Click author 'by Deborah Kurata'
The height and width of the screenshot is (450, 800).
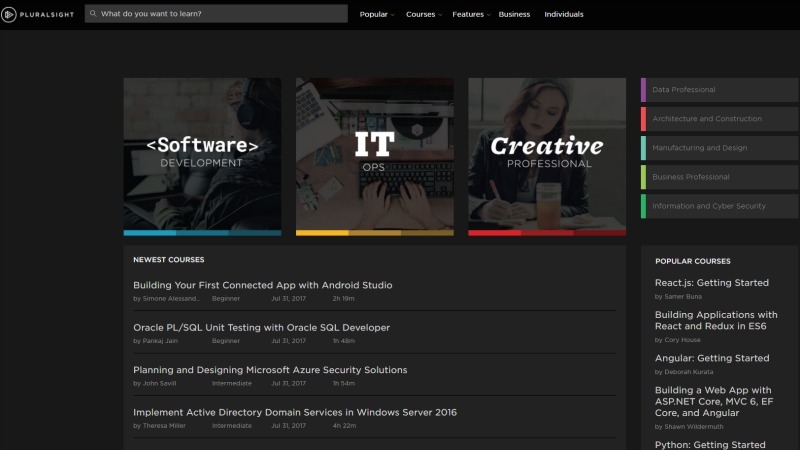tap(684, 372)
